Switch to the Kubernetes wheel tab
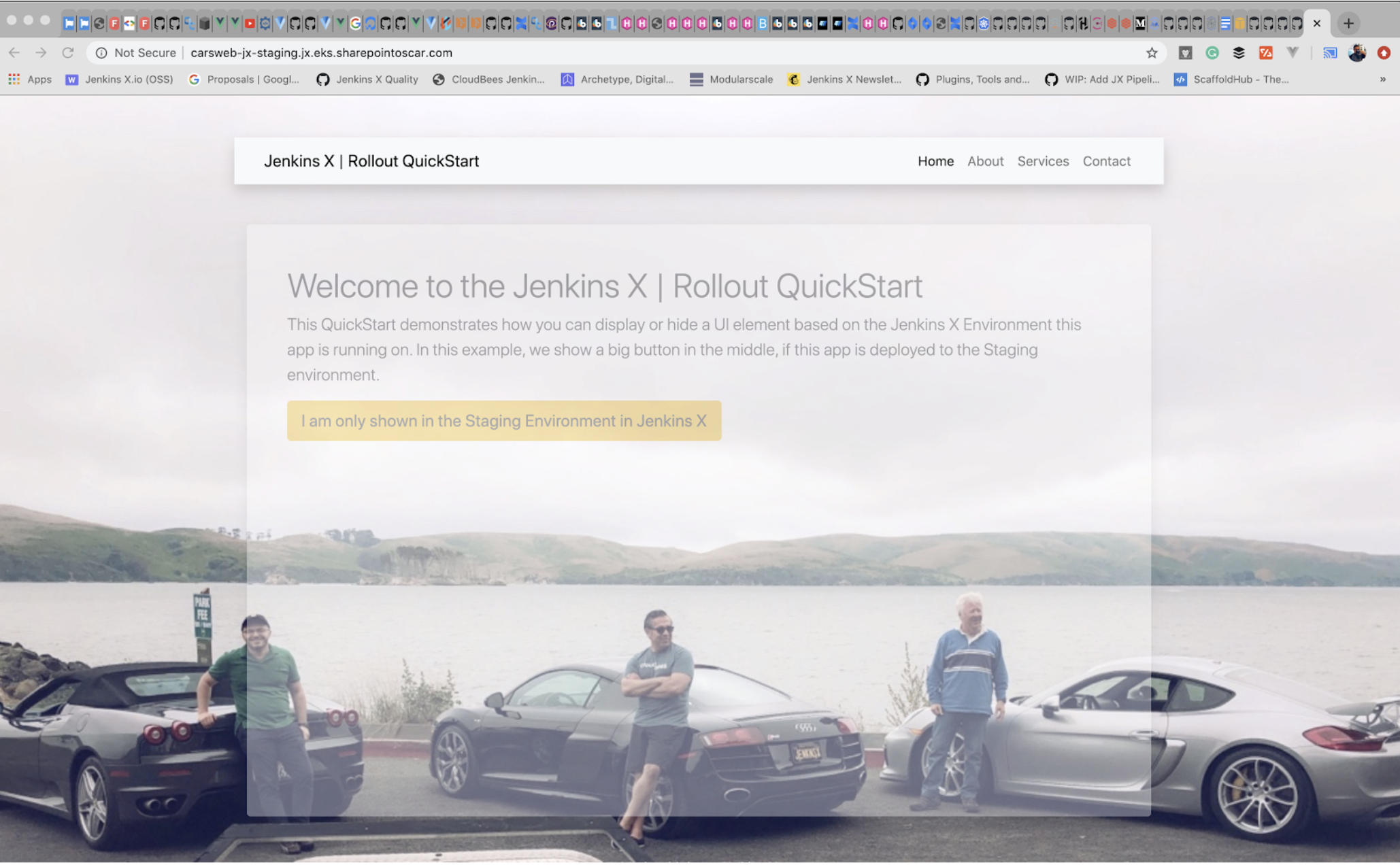Viewport: 1400px width, 865px height. click(984, 24)
